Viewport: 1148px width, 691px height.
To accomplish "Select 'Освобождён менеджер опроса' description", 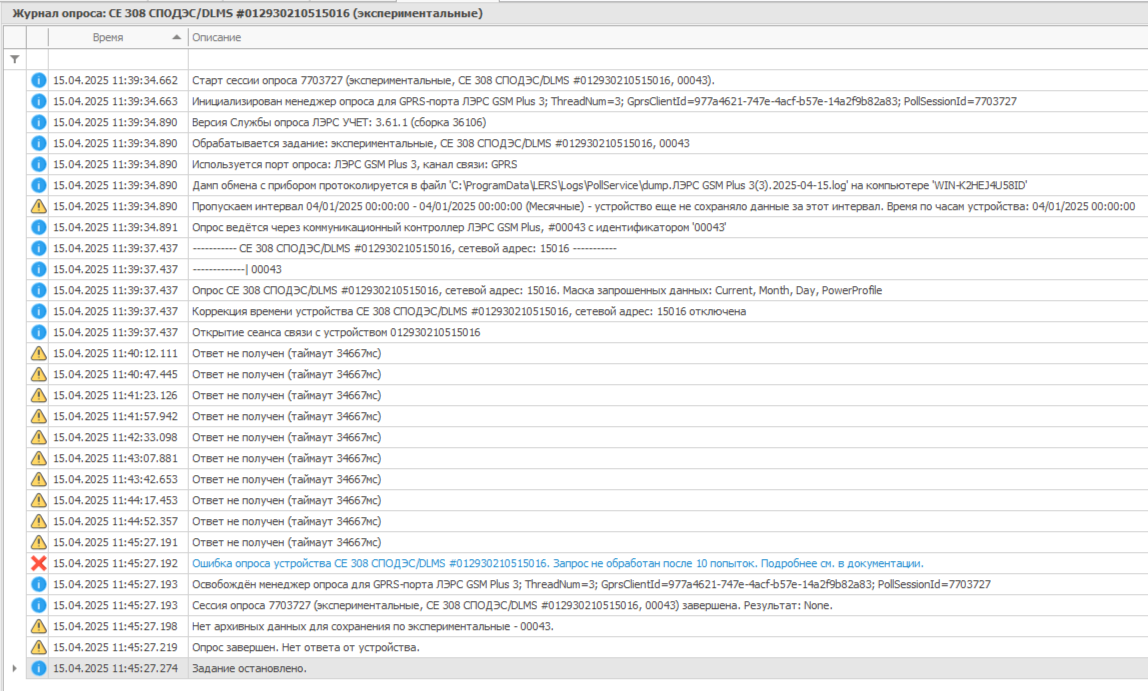I will [x=591, y=585].
